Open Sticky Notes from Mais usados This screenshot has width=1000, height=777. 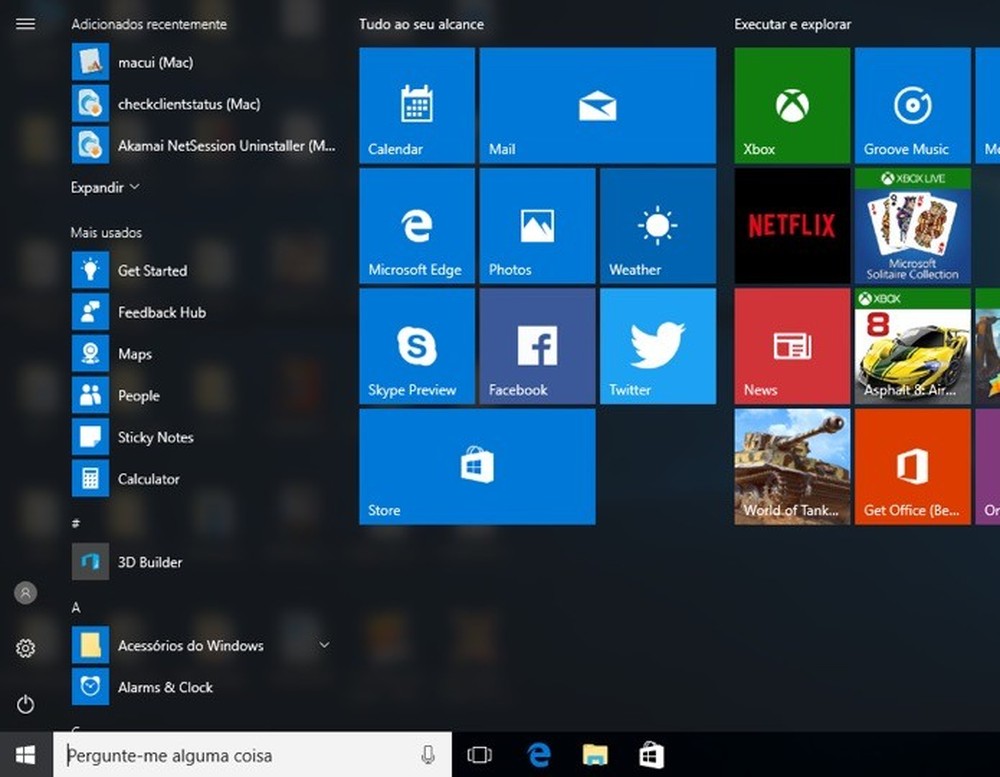point(157,437)
